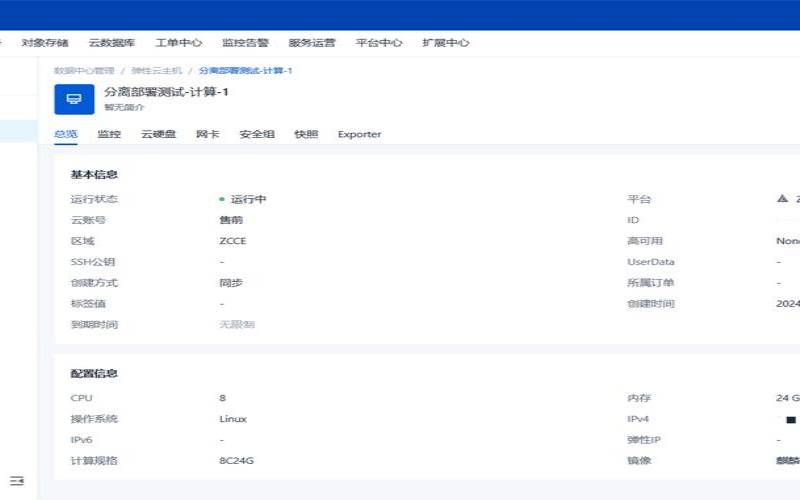The image size is (800, 500).
Task: Open the 对象存储 menu
Action: (x=45, y=43)
